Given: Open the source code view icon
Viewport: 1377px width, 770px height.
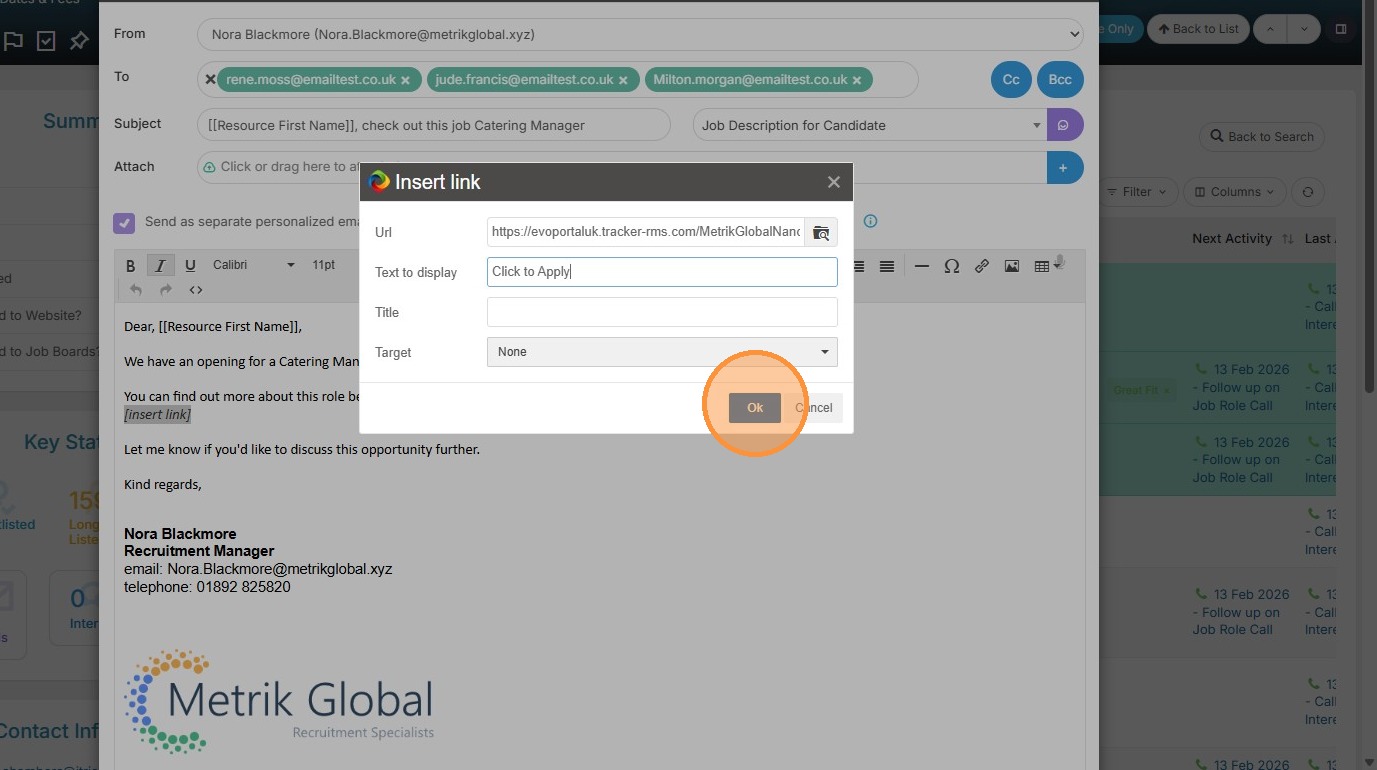Looking at the screenshot, I should pyautogui.click(x=196, y=290).
